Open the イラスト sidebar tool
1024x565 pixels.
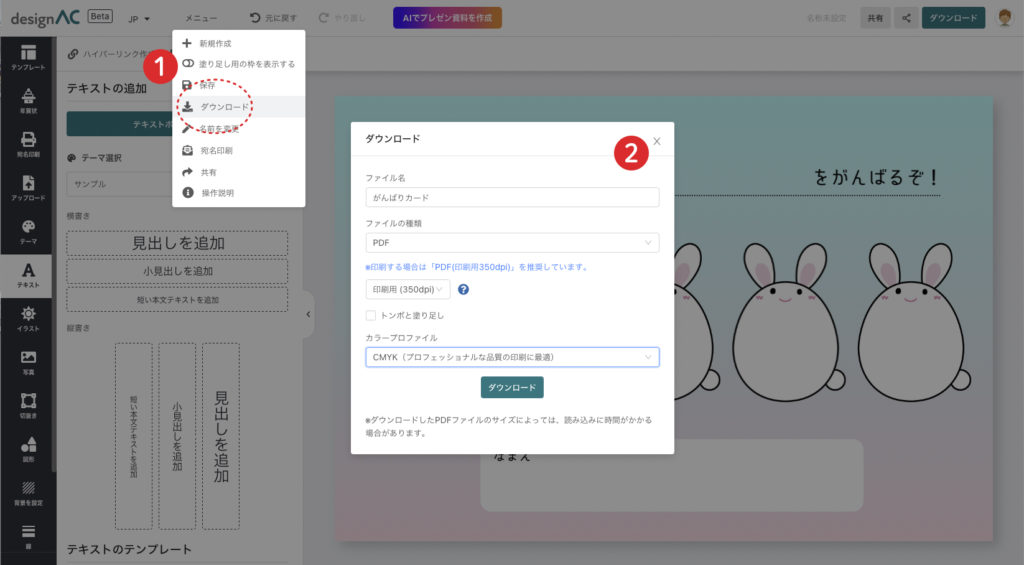point(28,318)
